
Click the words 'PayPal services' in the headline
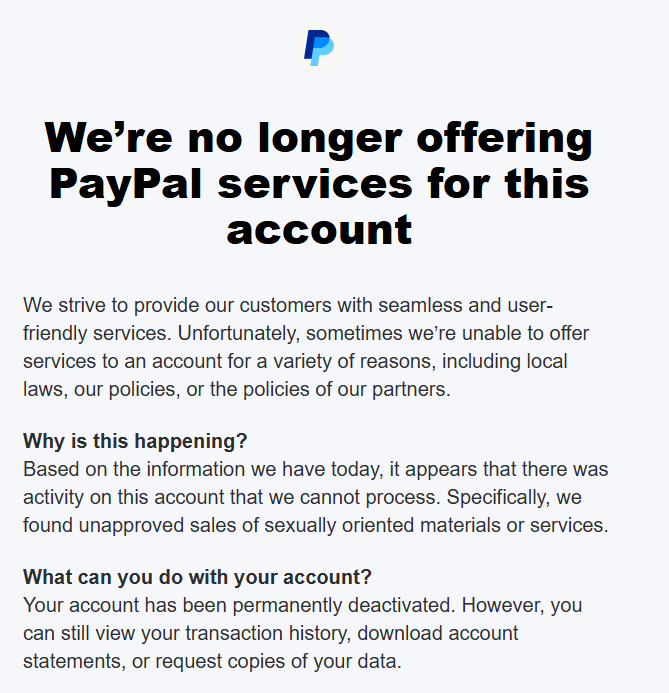click(x=231, y=184)
